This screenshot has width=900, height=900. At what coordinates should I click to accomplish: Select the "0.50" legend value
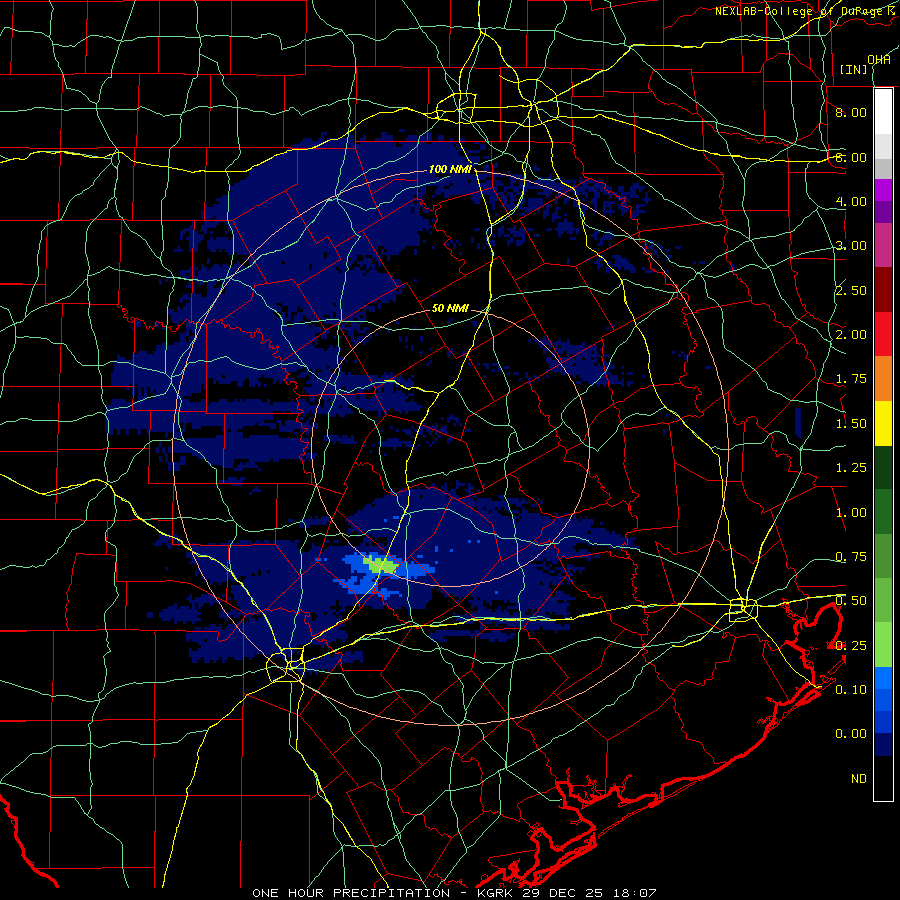(851, 601)
